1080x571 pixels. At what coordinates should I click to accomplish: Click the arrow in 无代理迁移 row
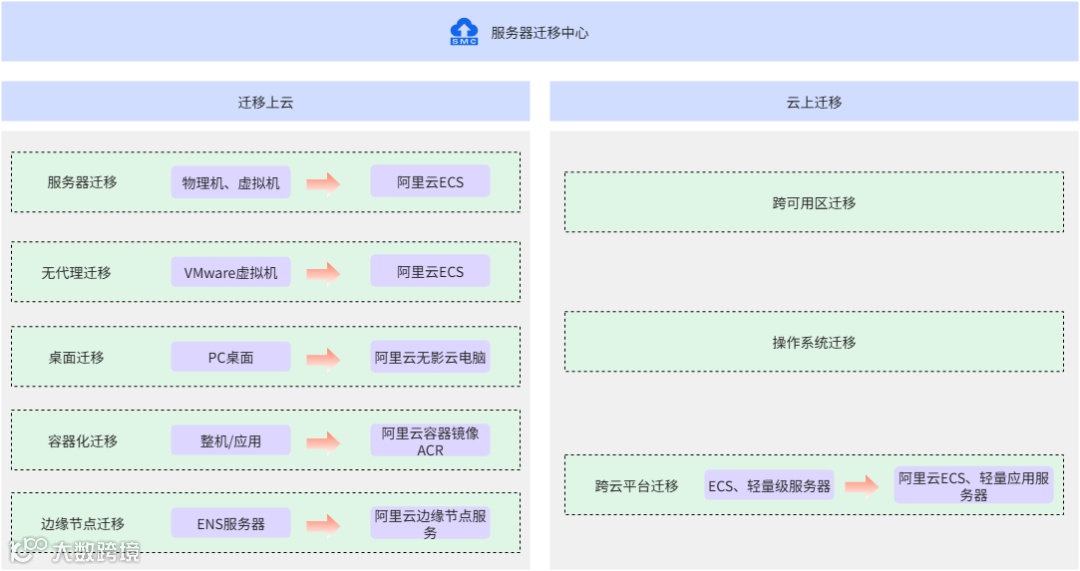pos(323,273)
